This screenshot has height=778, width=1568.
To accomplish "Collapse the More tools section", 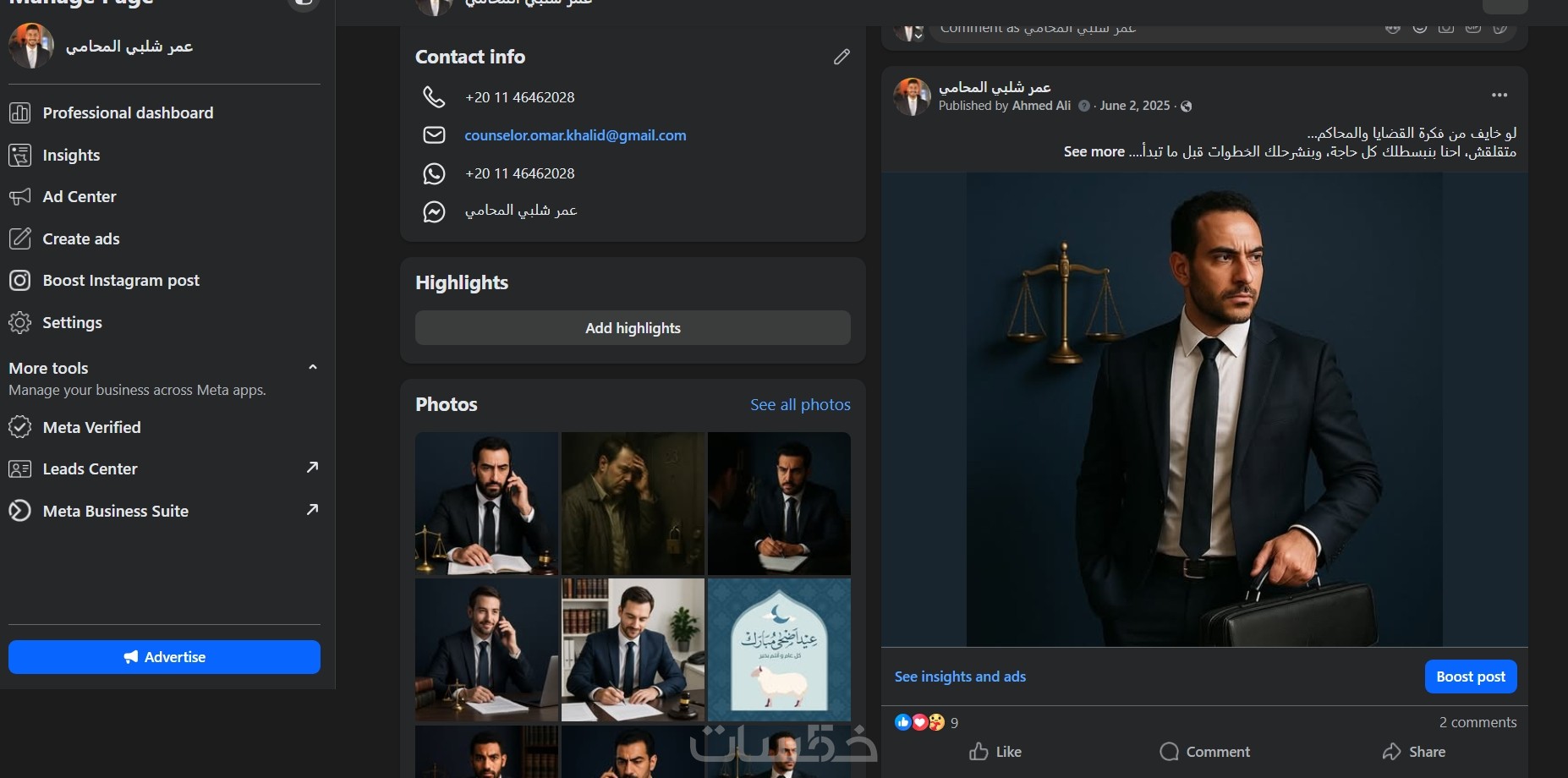I will pyautogui.click(x=313, y=367).
